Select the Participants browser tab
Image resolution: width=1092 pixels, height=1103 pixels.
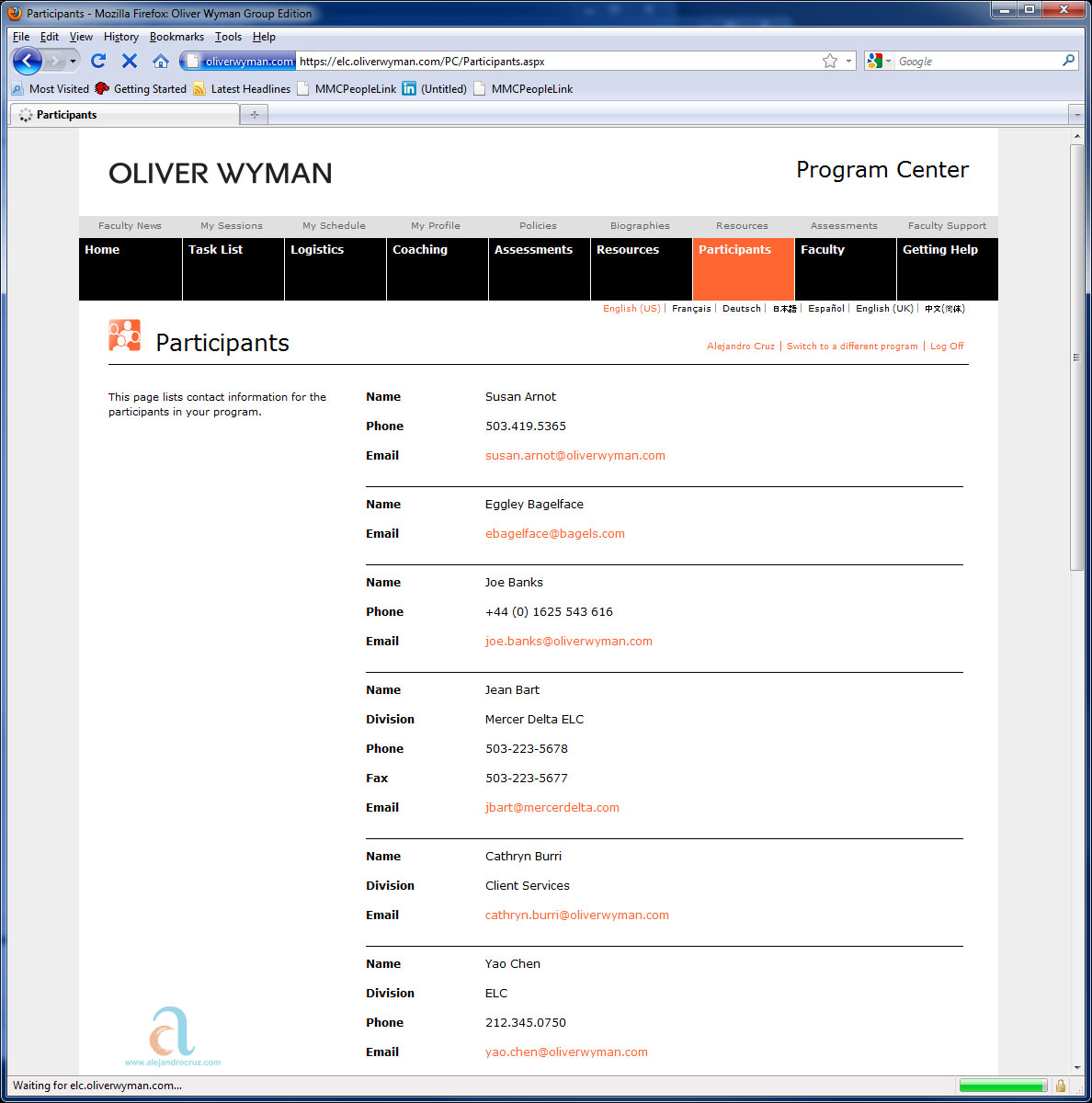125,115
